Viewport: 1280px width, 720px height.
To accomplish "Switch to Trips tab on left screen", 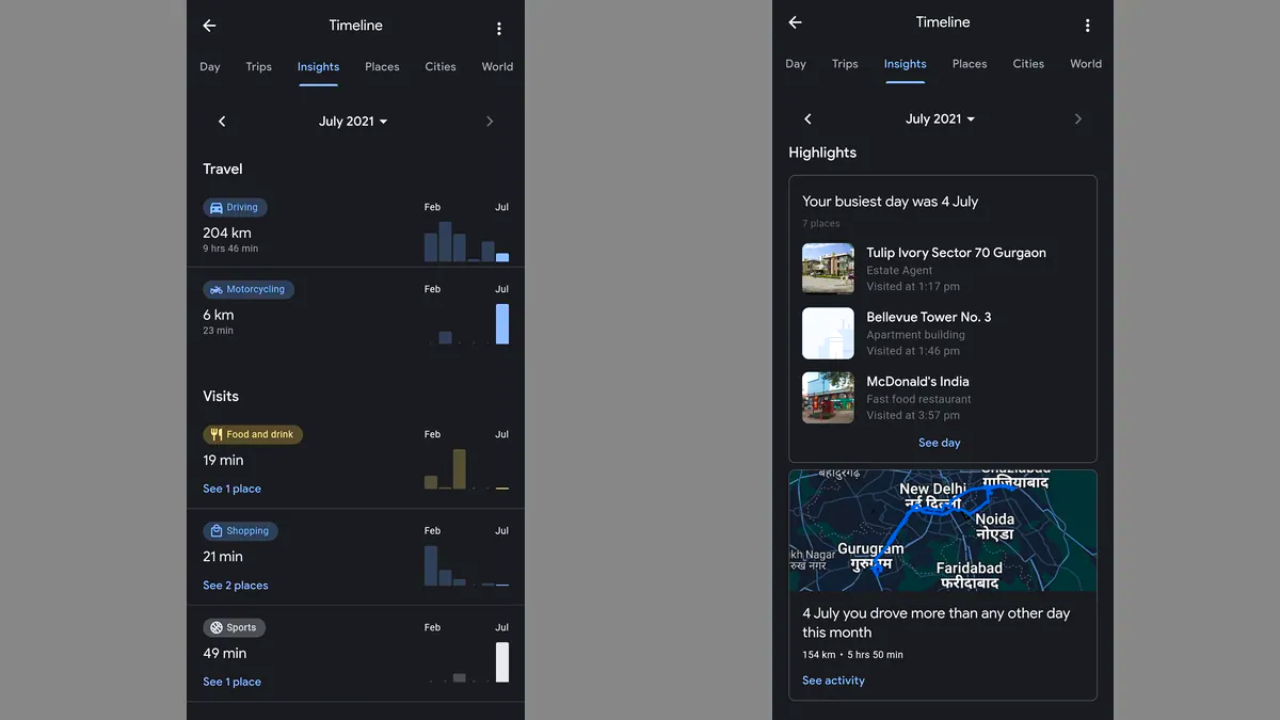I will pyautogui.click(x=259, y=67).
